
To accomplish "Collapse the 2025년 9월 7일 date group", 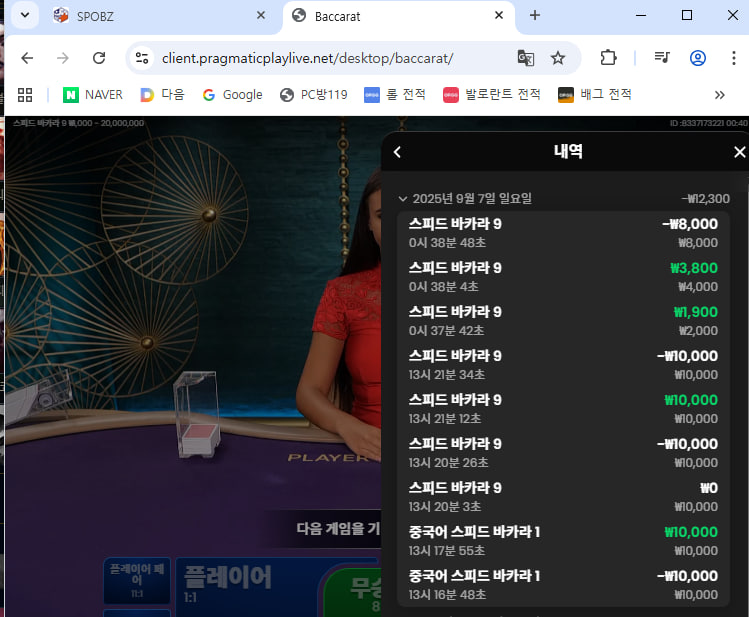I will pos(403,198).
